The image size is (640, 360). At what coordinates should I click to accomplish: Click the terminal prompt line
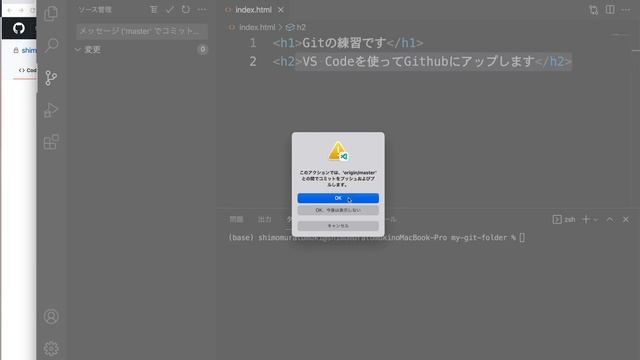pos(376,238)
